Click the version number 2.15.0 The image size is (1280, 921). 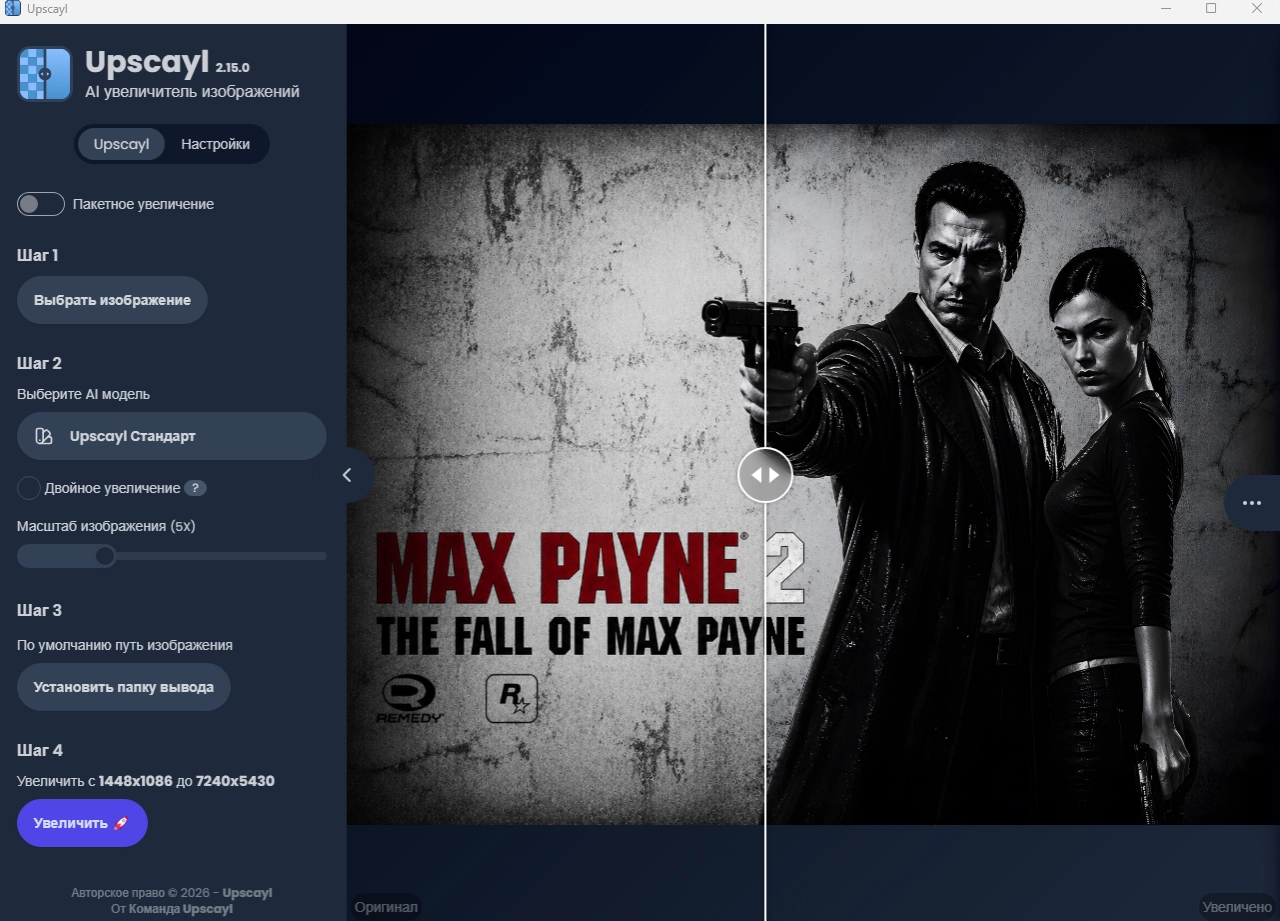tap(232, 68)
